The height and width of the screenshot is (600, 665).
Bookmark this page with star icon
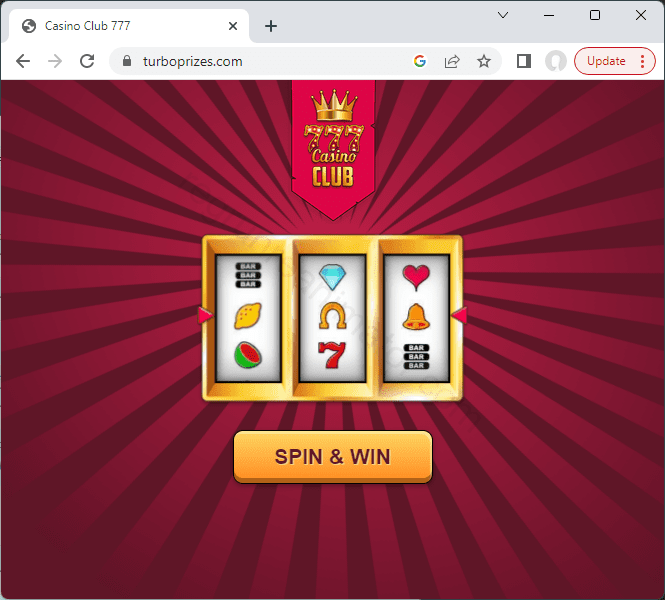coord(483,61)
